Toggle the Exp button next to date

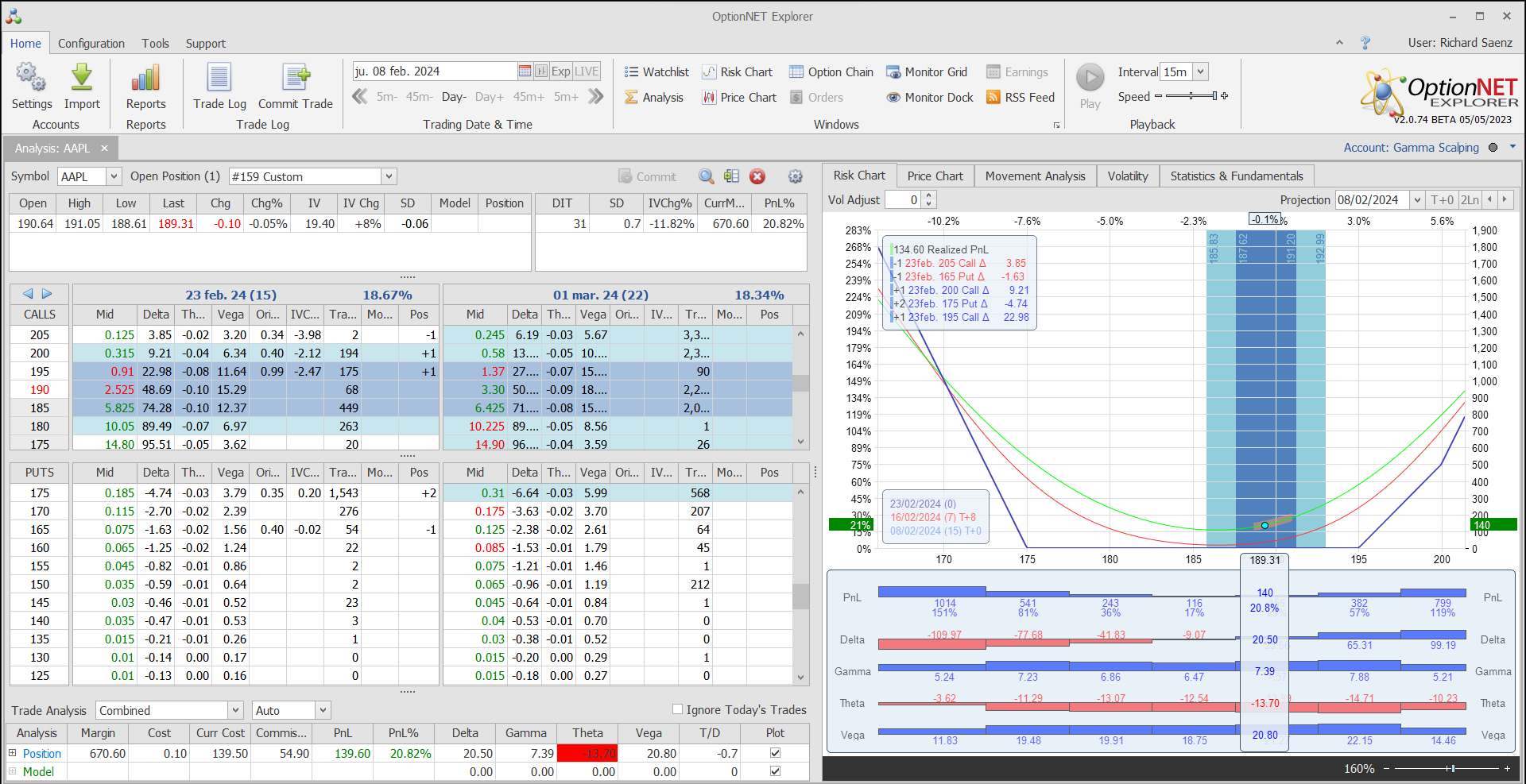click(x=561, y=71)
